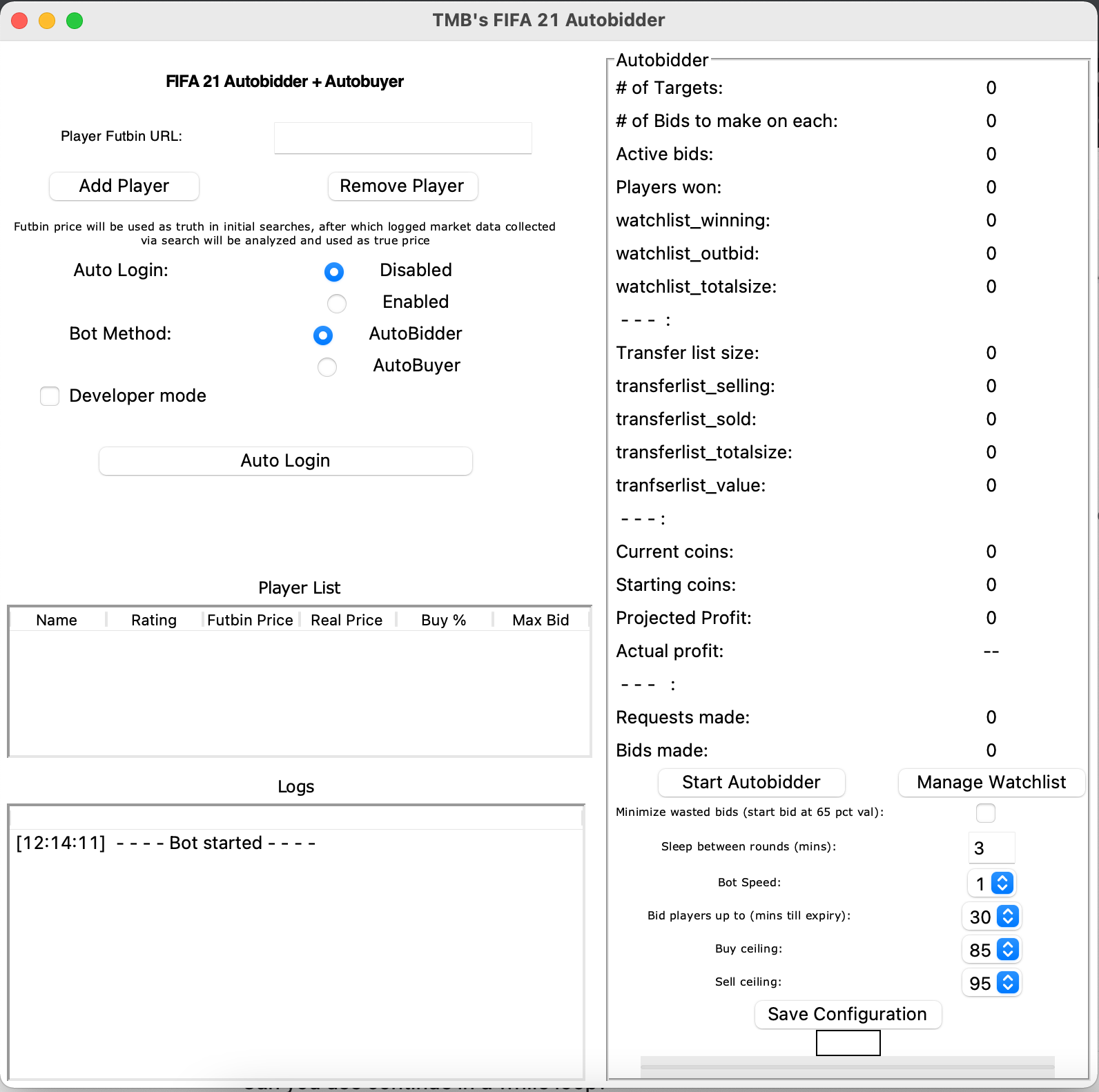Open the Bid players up to dropdown
1099x1092 pixels.
click(992, 917)
